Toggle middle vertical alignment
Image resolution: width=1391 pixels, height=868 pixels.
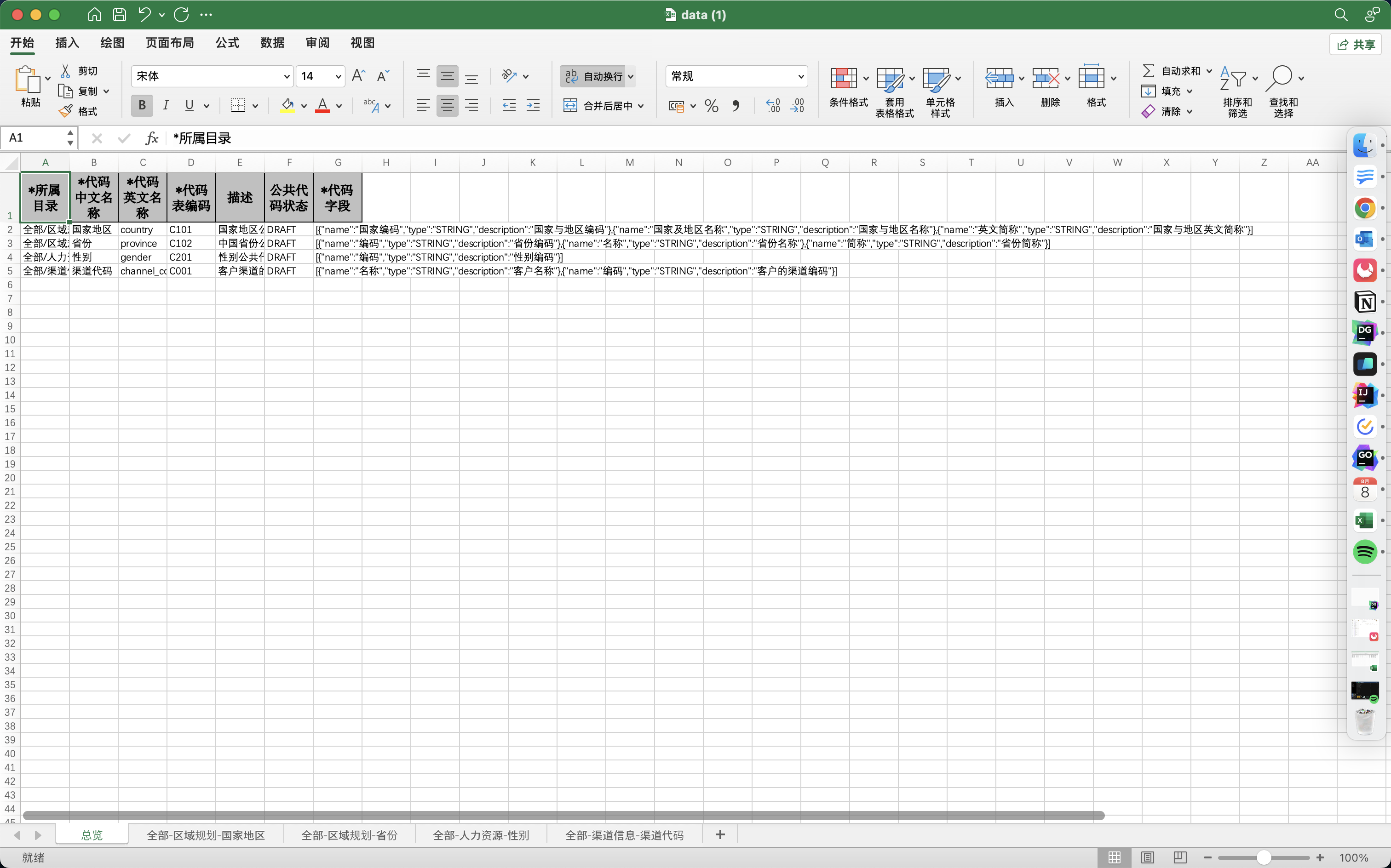click(448, 76)
